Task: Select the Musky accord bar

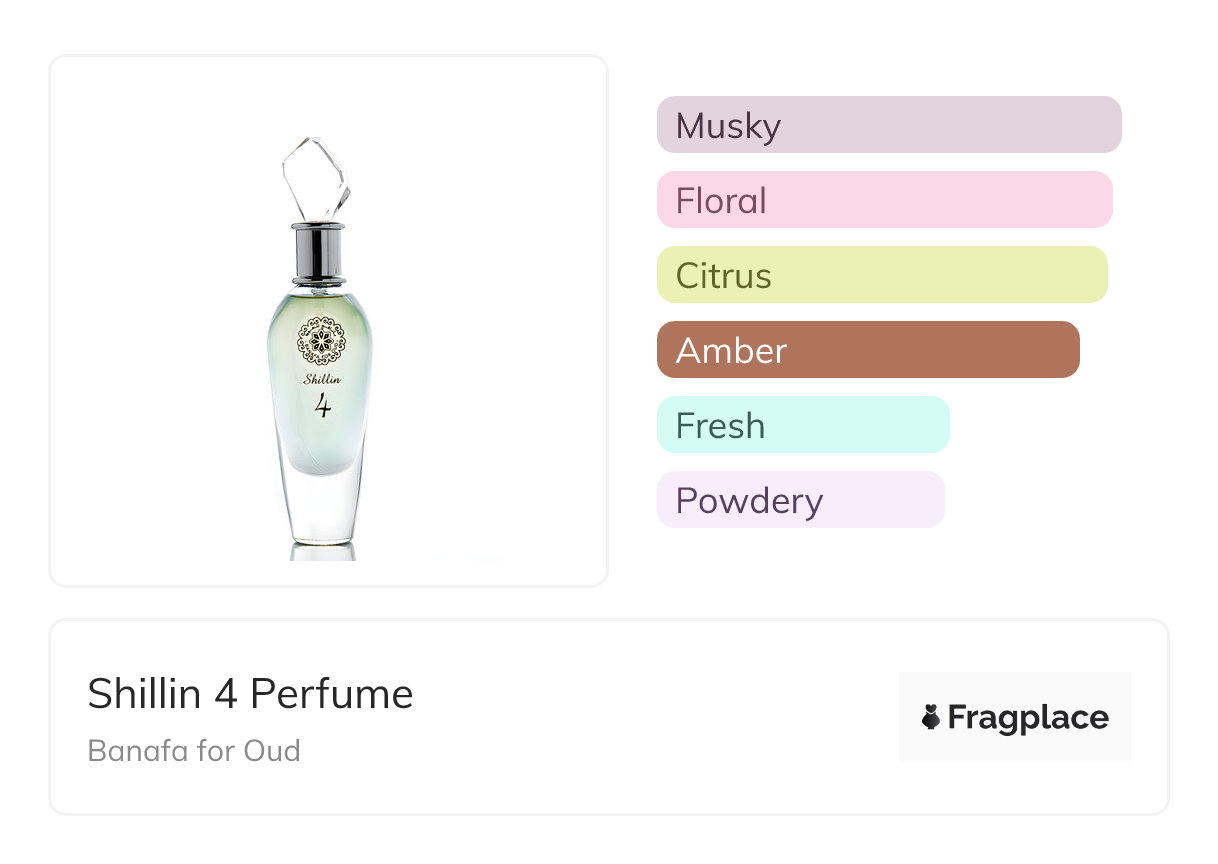Action: pyautogui.click(x=888, y=125)
